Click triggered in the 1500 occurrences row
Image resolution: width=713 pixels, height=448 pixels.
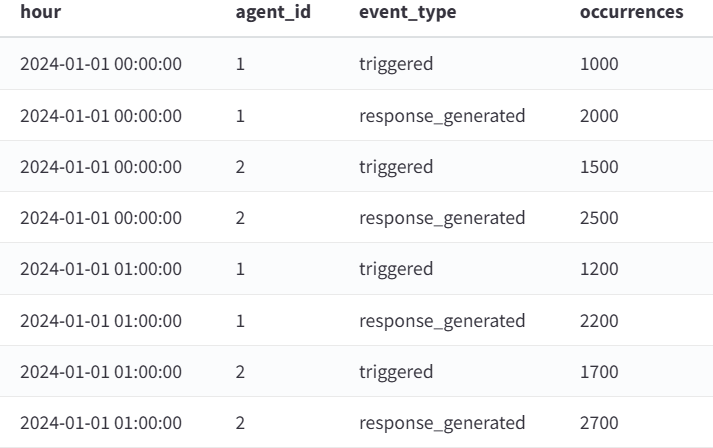pyautogui.click(x=396, y=167)
